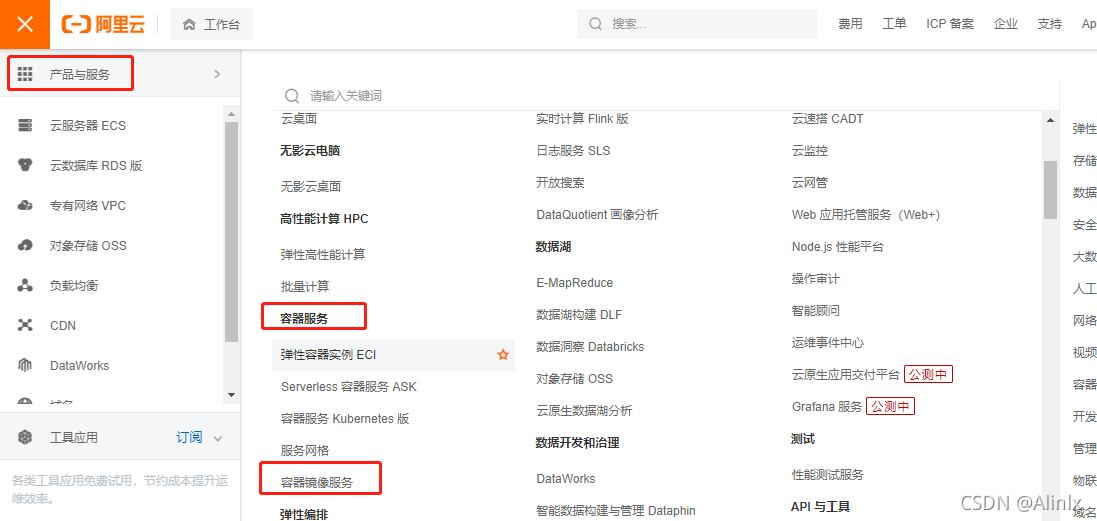Open 云原生数据湖分析
This screenshot has width=1097, height=521.
[584, 411]
